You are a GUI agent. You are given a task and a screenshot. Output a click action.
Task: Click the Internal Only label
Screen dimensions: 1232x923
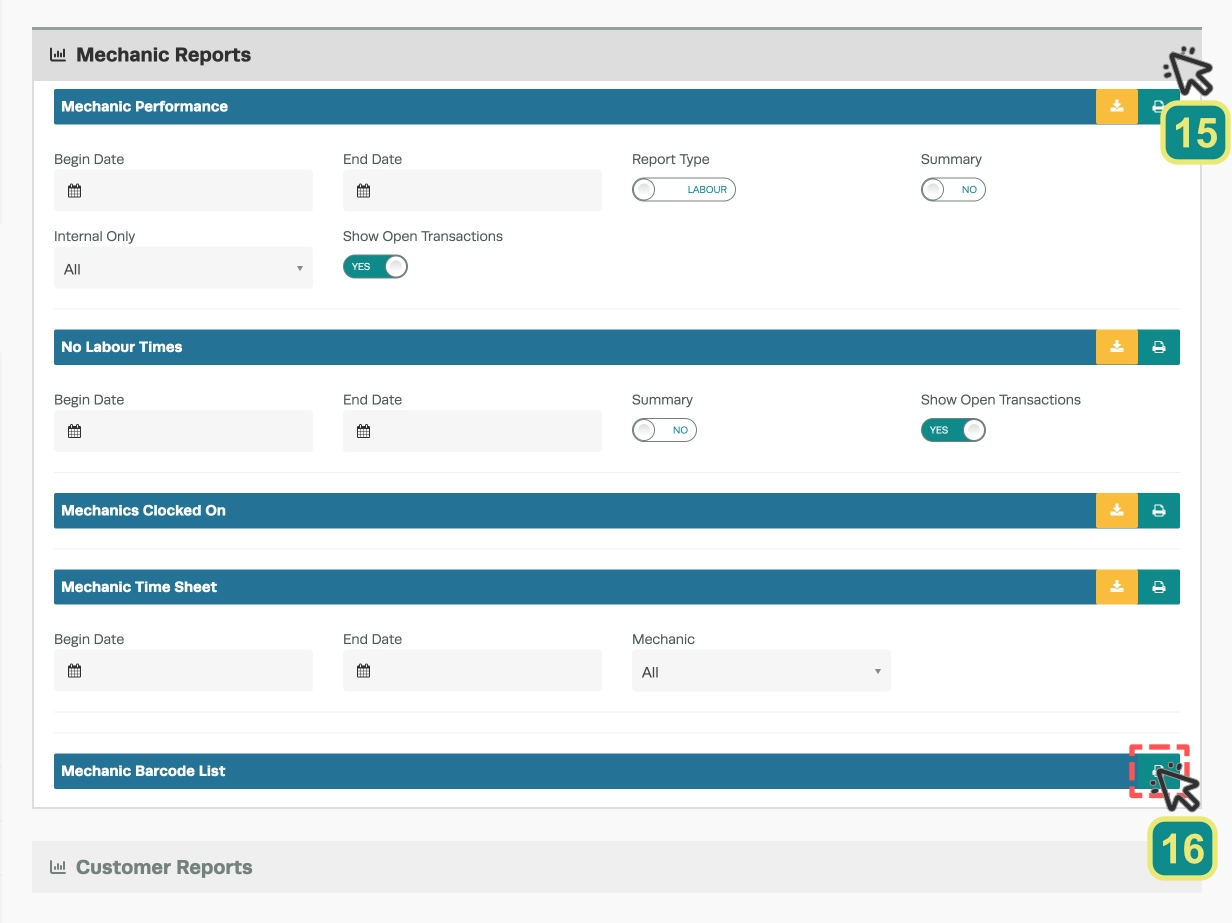coord(94,236)
